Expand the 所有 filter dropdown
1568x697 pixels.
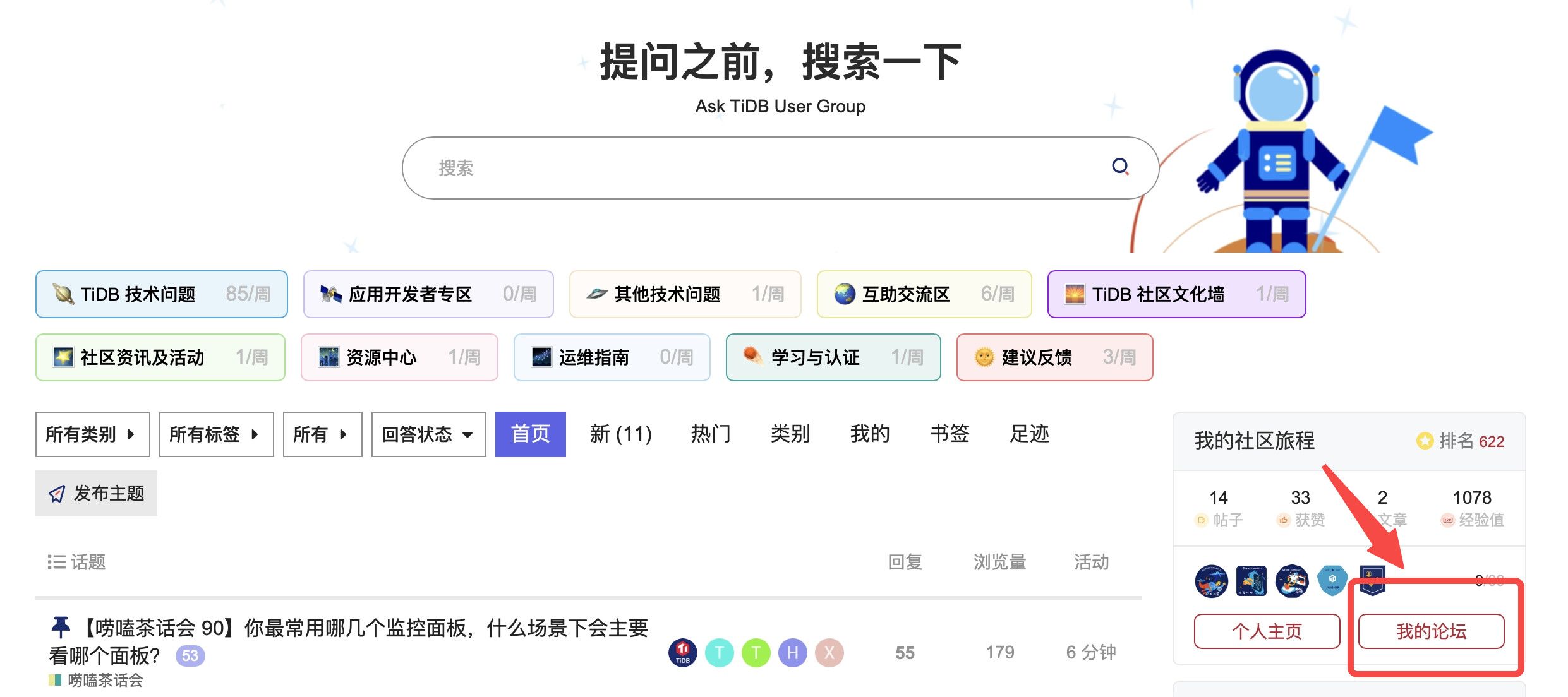[322, 434]
